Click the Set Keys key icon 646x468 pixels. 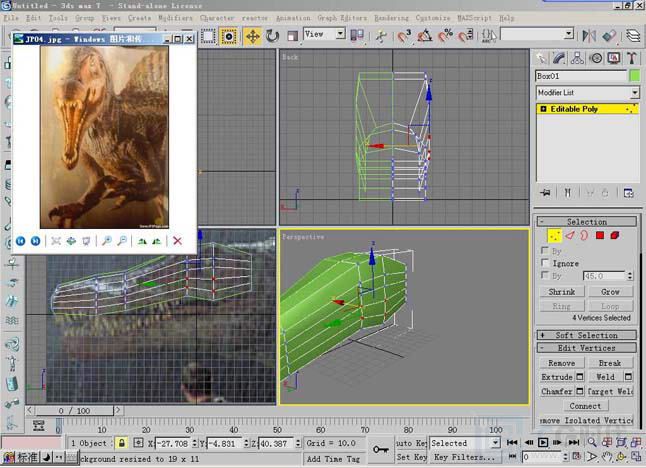click(x=380, y=449)
